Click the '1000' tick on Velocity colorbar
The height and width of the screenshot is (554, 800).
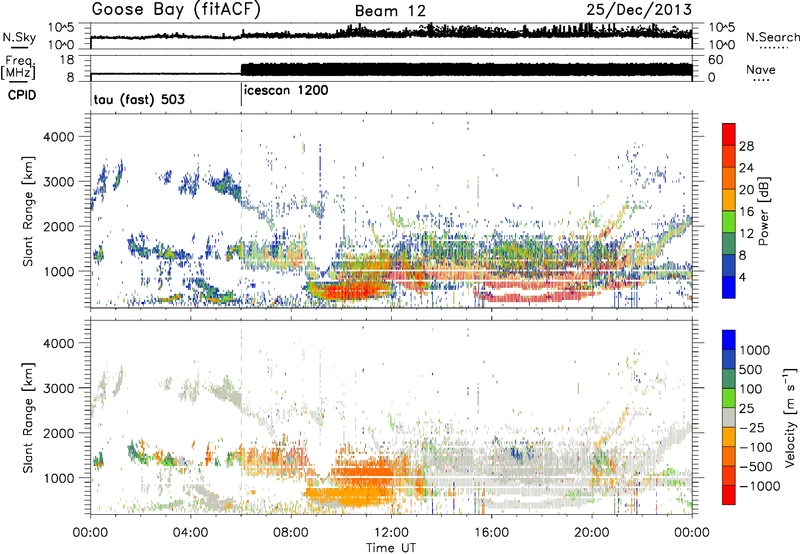pos(754,350)
